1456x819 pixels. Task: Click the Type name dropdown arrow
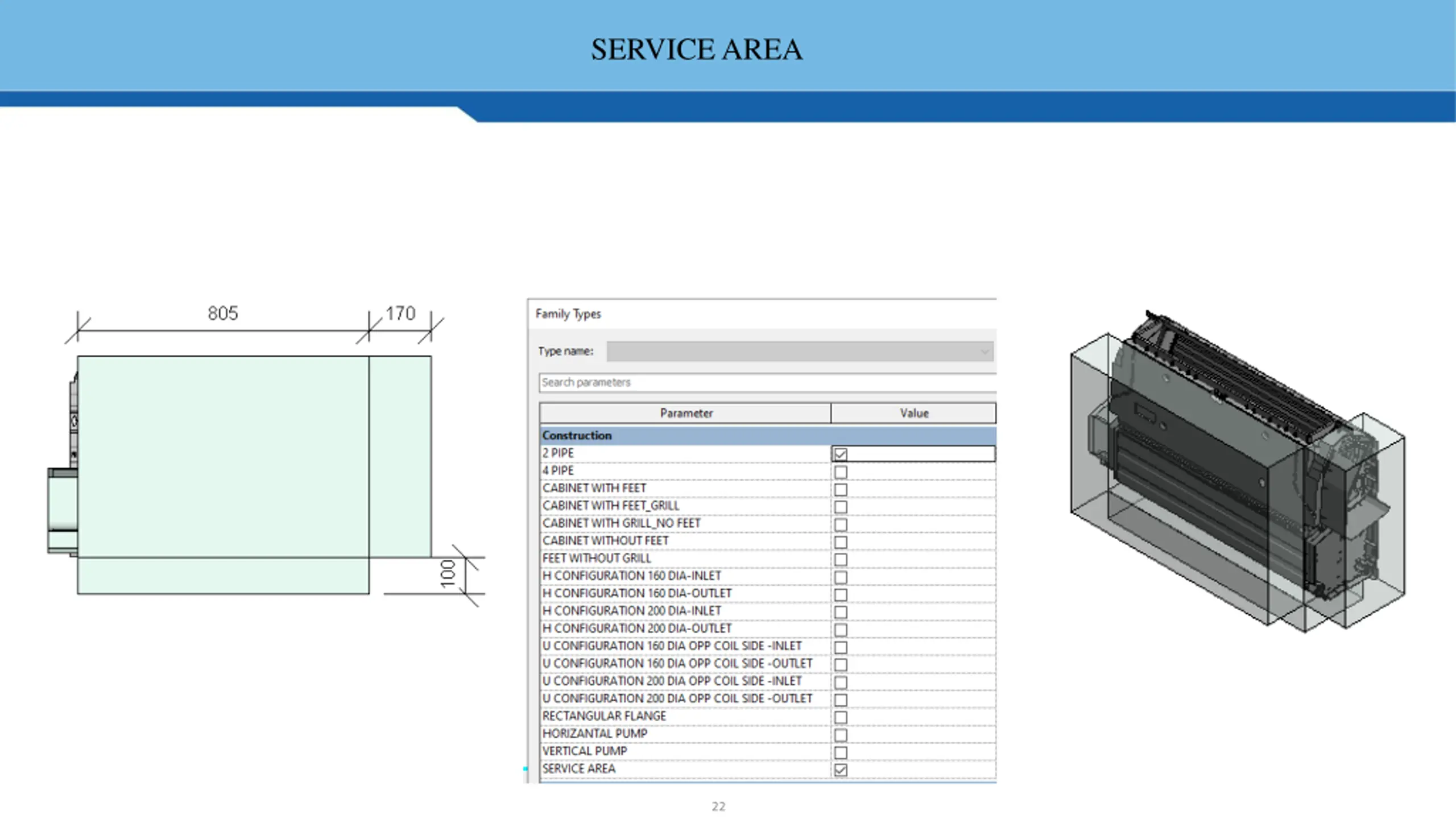(x=985, y=351)
